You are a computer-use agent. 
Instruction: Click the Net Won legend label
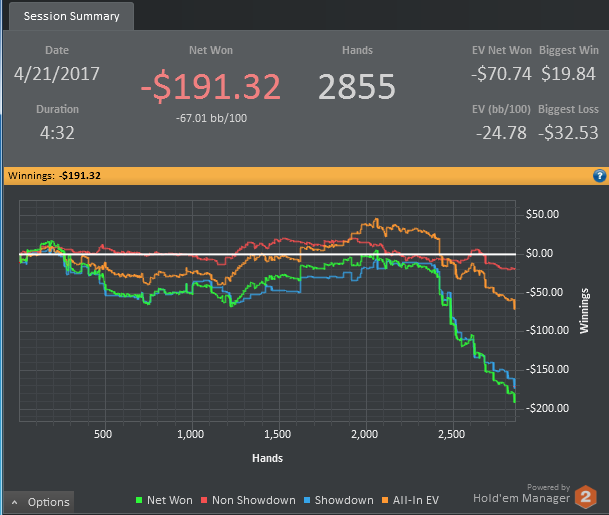[x=170, y=500]
